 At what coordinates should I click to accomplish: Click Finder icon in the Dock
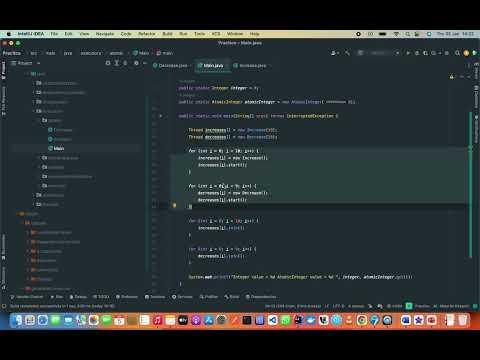(x=17, y=320)
